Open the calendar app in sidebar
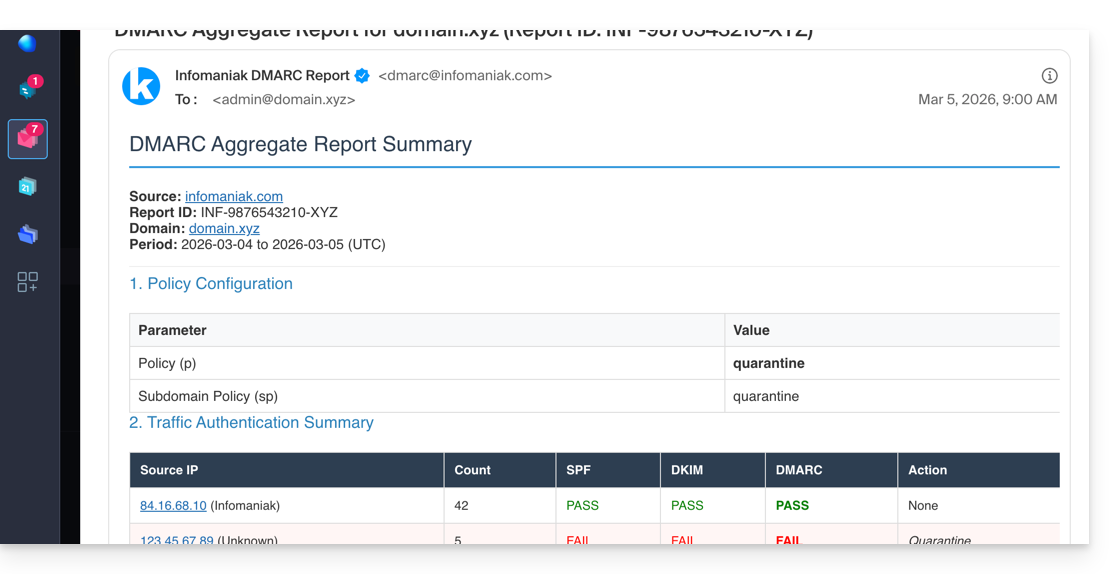The width and height of the screenshot is (1119, 574). (27, 187)
